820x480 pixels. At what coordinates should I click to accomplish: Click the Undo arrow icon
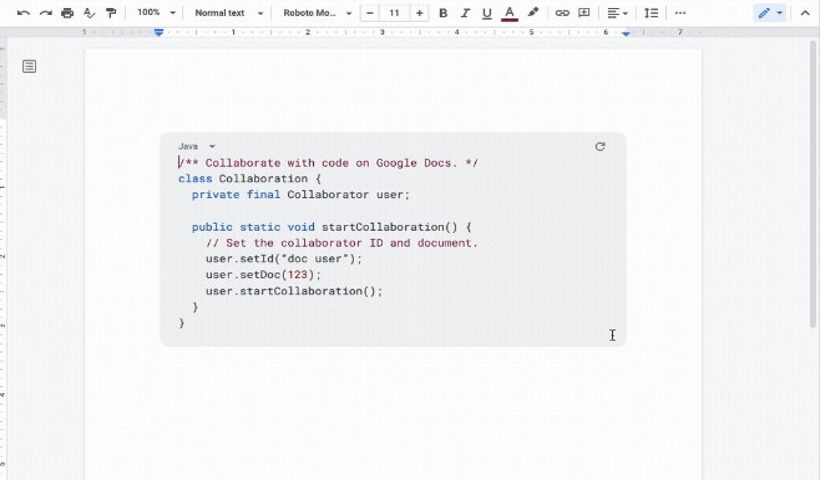click(23, 13)
